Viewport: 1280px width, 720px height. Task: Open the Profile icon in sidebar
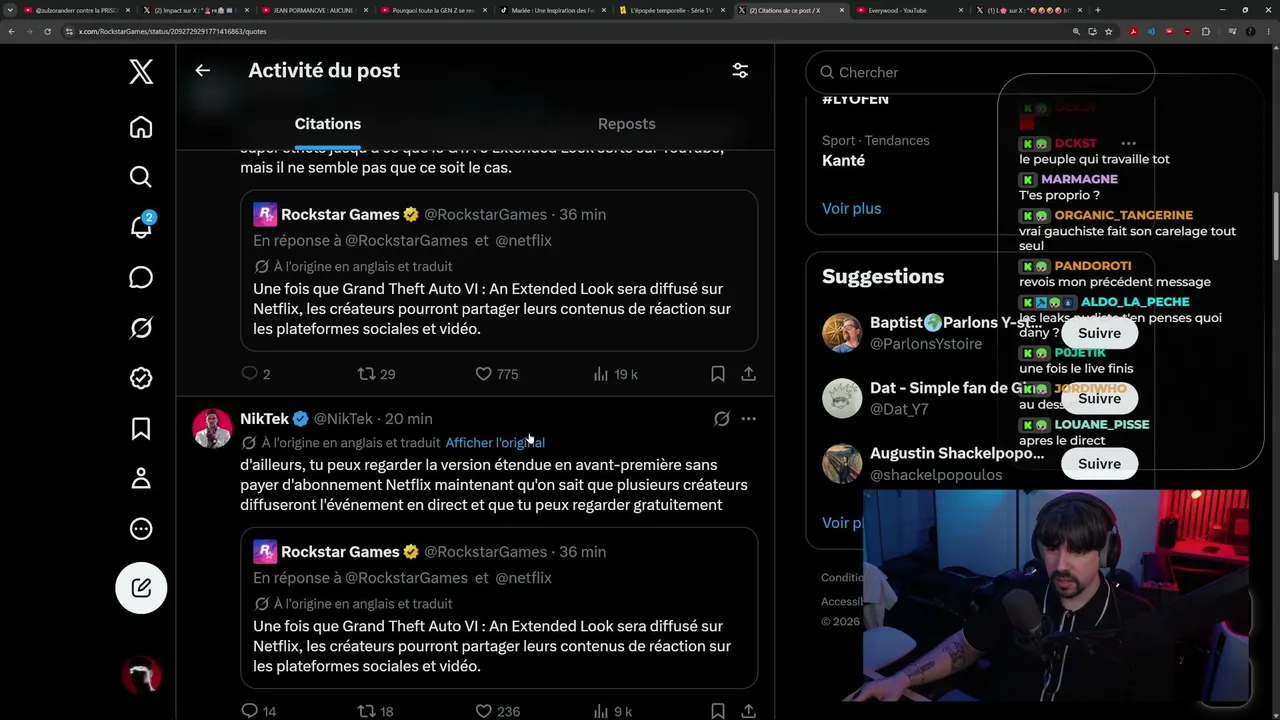[141, 479]
